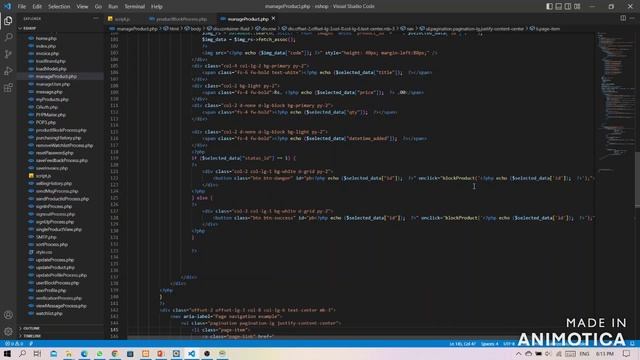Open the Selection menu
640x360 pixels.
[59, 7]
